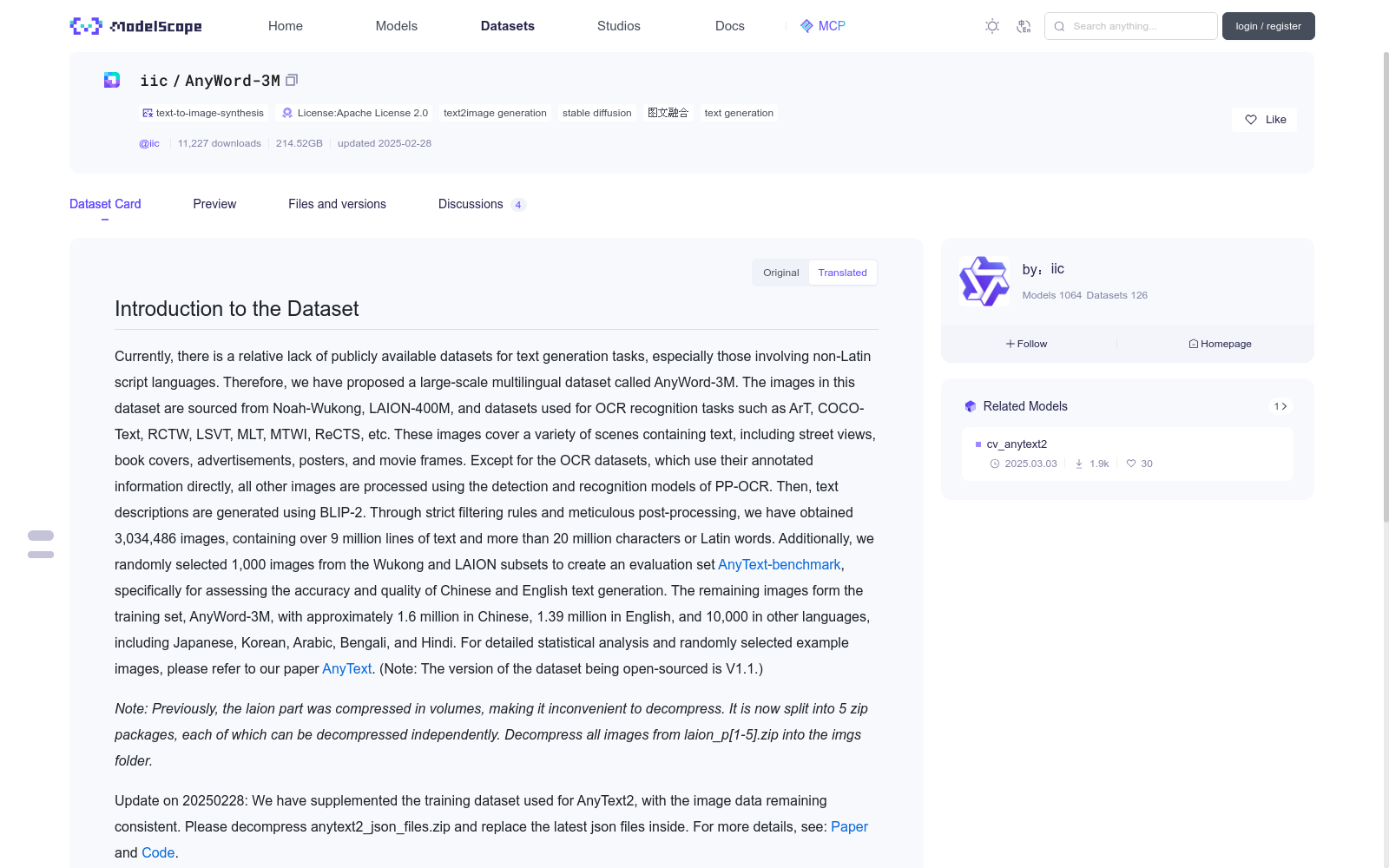Switch to the Preview tab
The image size is (1389, 868).
click(214, 204)
